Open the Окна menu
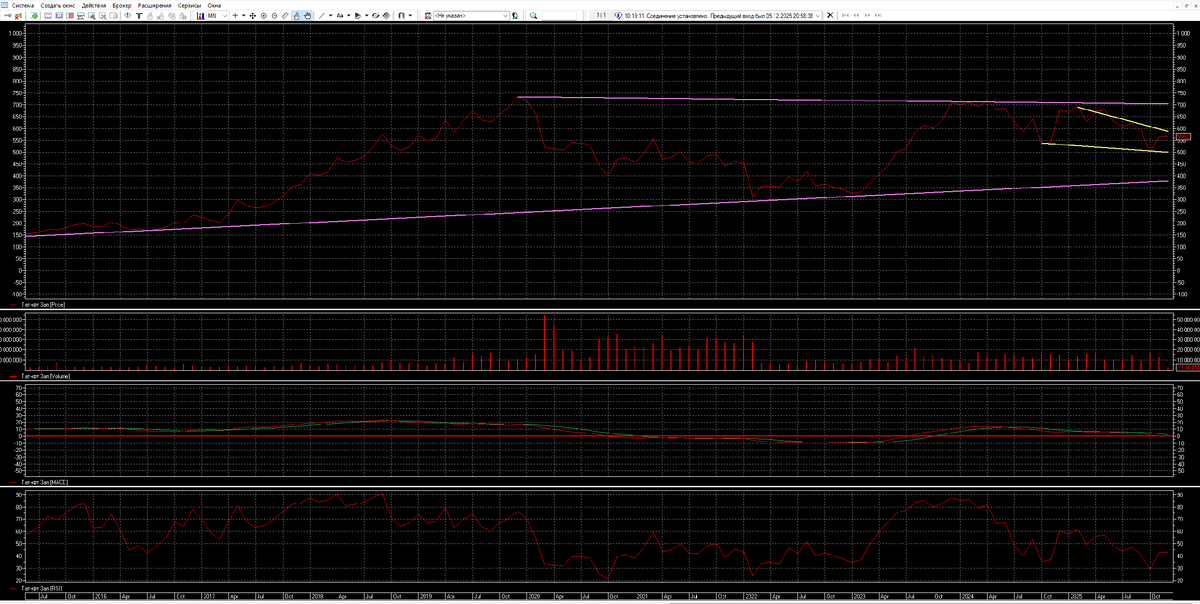The image size is (1200, 604). (214, 5)
